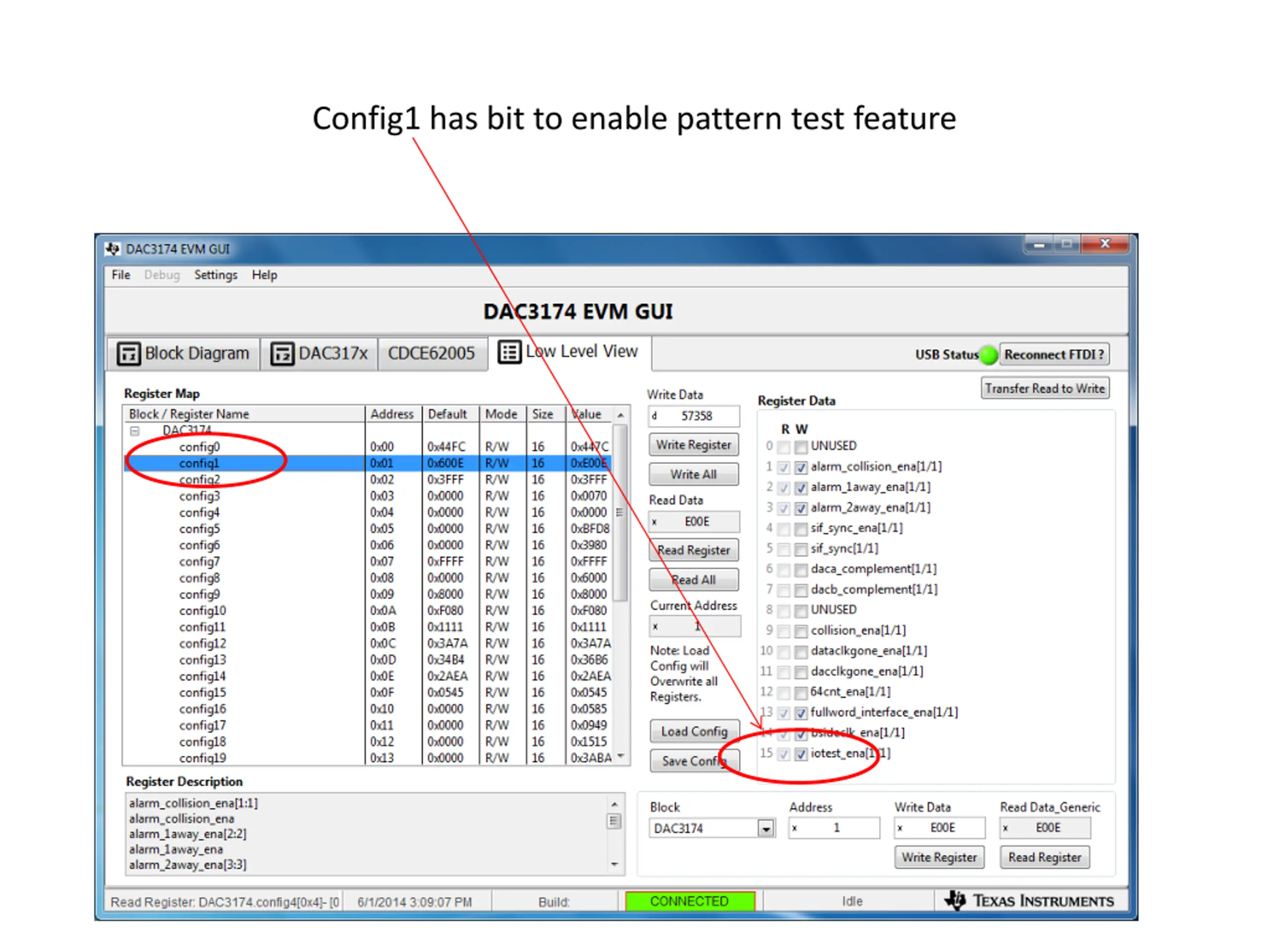Select the config5 register row

(x=199, y=529)
